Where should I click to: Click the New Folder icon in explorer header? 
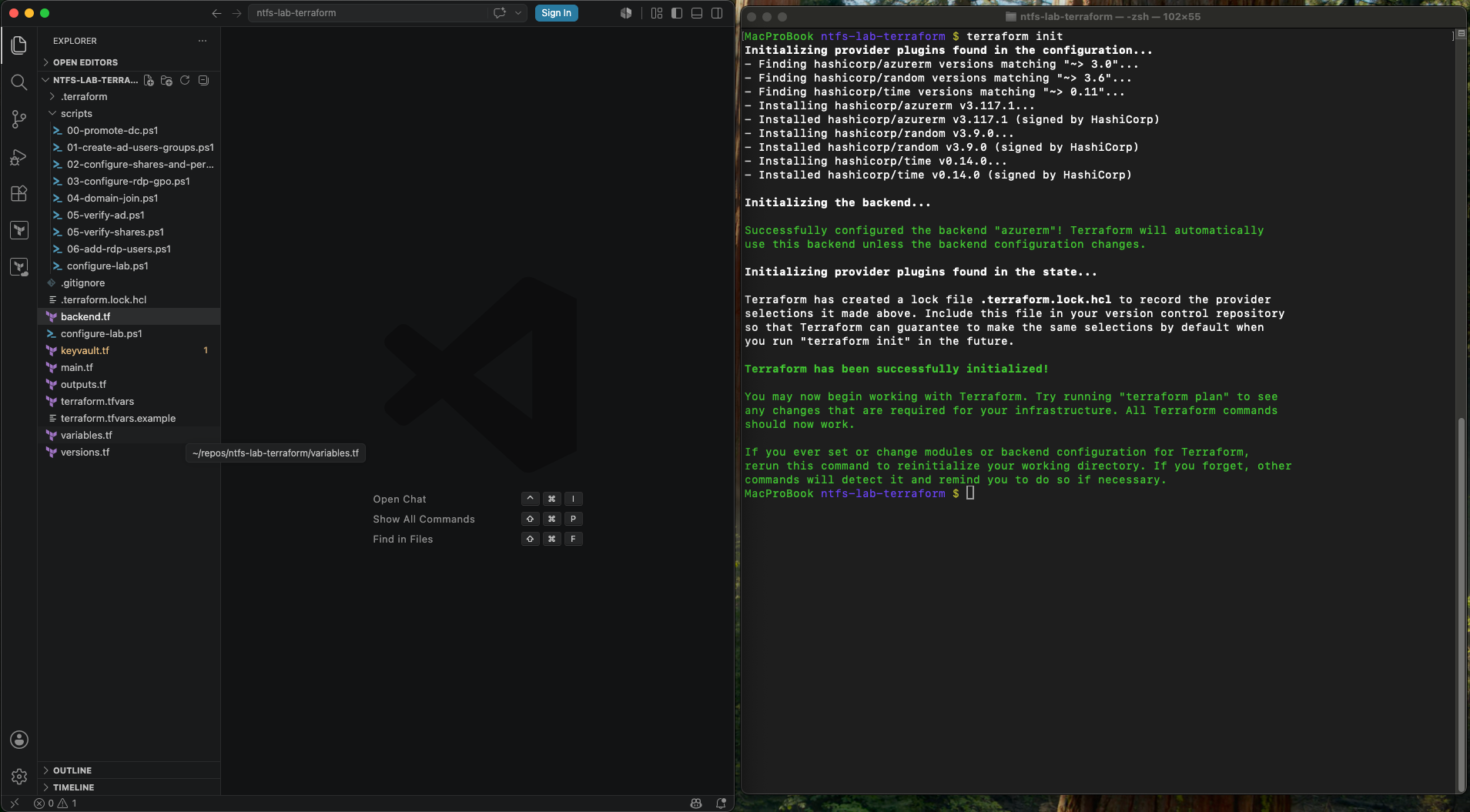166,80
